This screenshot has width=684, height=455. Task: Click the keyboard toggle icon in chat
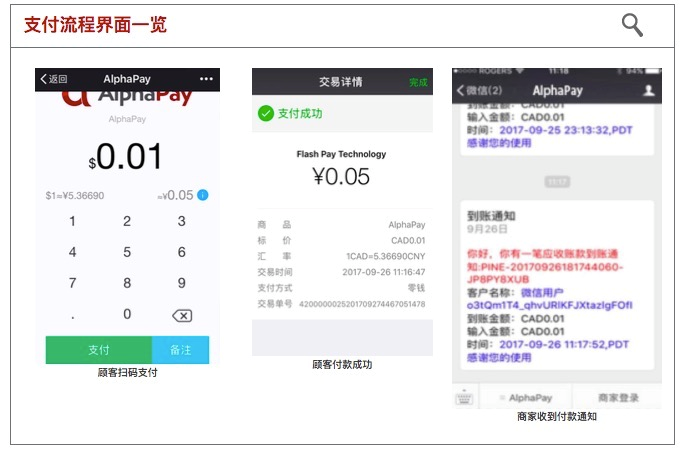pyautogui.click(x=464, y=397)
